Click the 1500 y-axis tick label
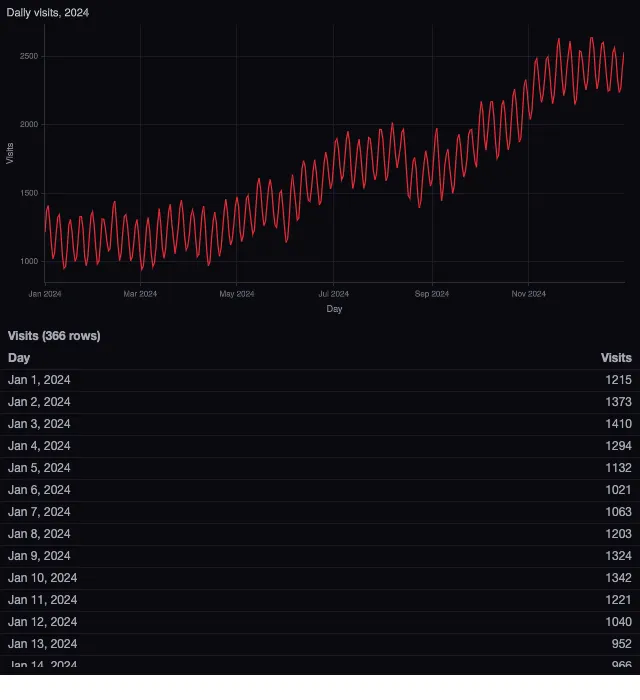This screenshot has width=640, height=700. [29, 193]
